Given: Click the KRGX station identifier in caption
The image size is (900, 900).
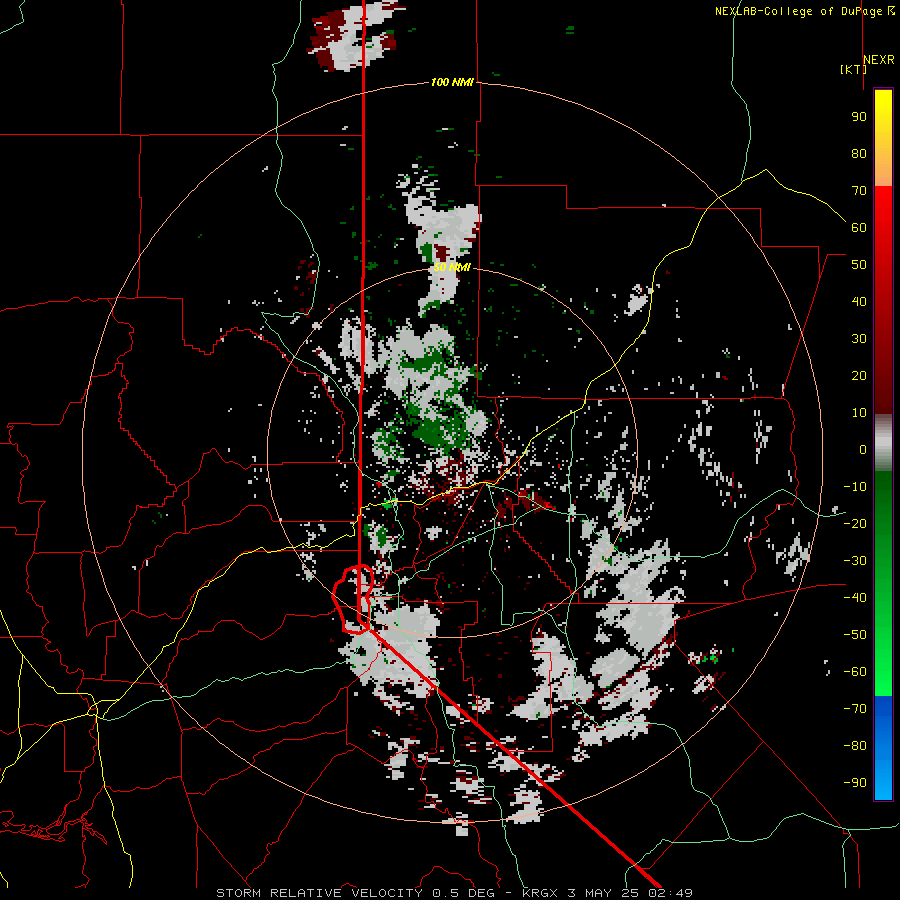Looking at the screenshot, I should [540, 893].
